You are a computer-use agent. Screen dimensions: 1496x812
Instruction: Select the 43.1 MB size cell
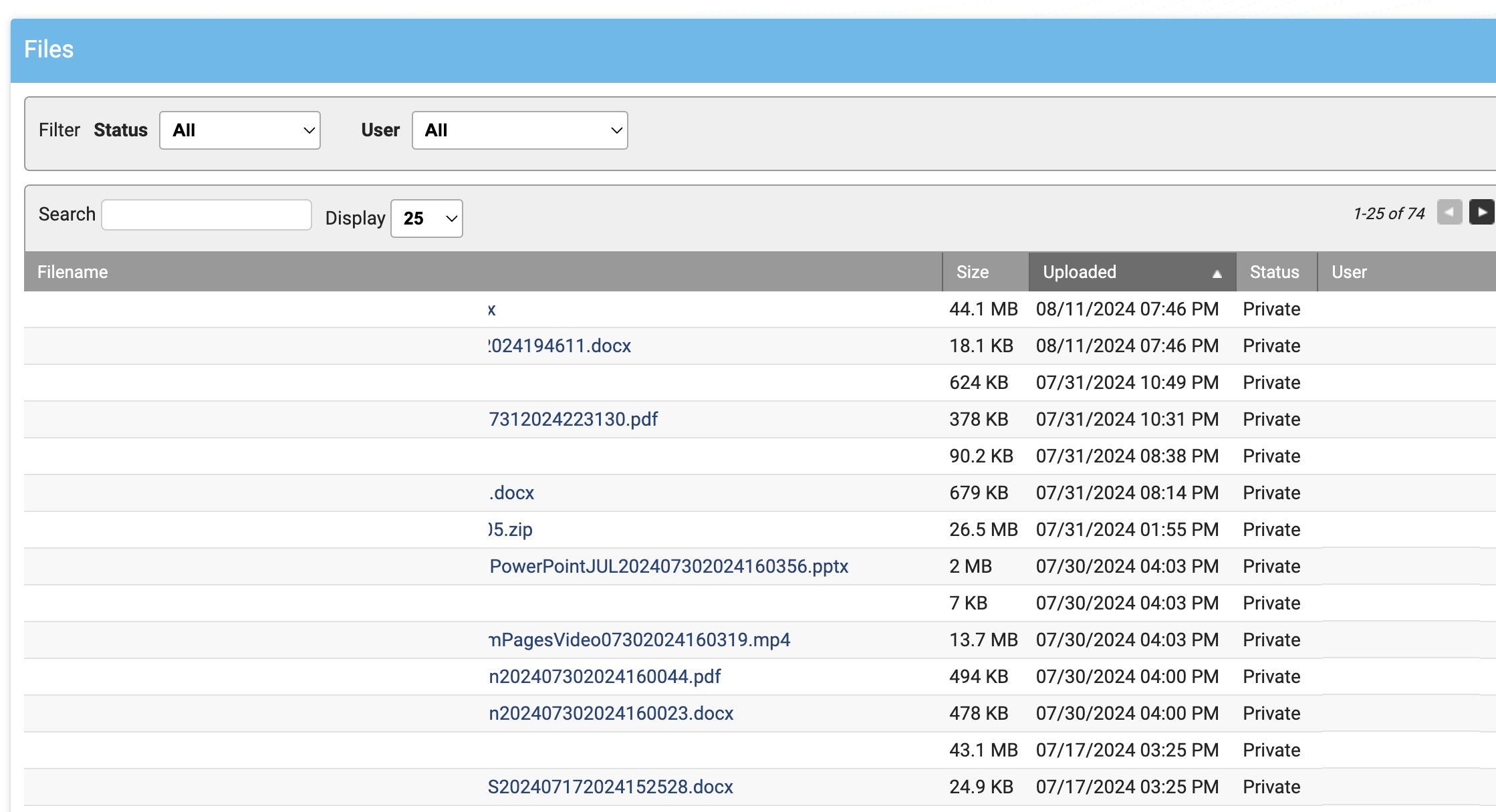point(983,750)
